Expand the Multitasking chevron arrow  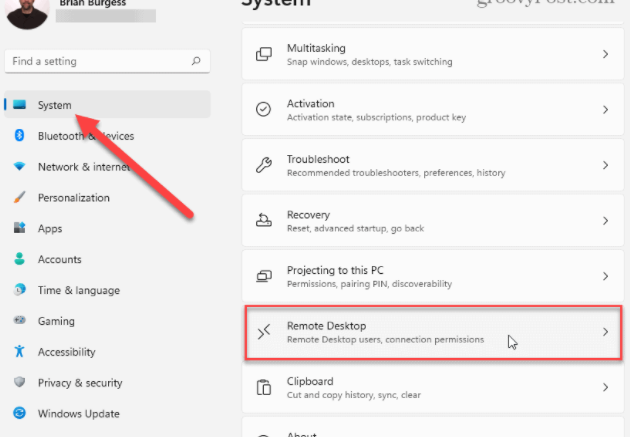point(605,54)
